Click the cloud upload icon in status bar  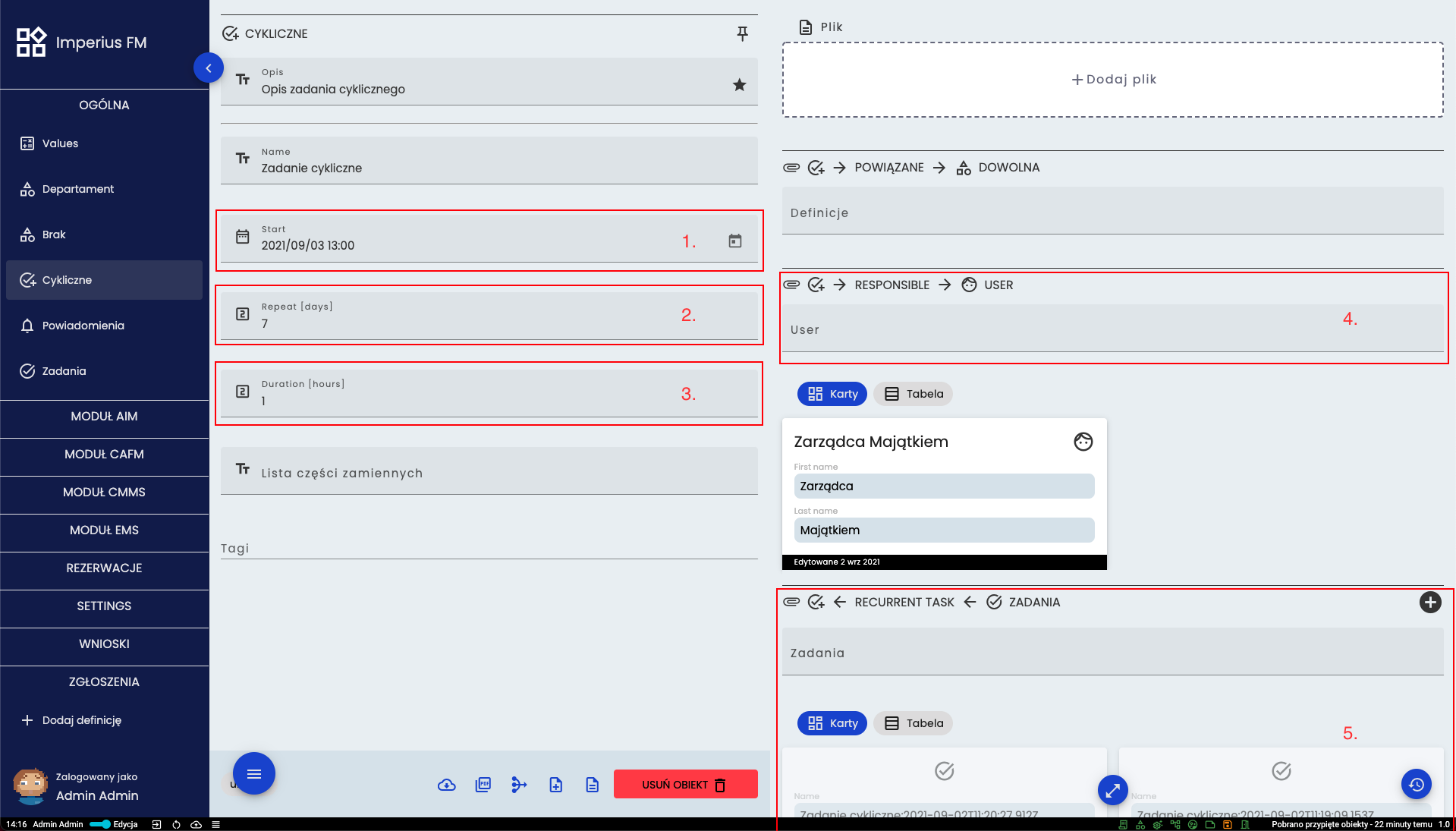coord(196,824)
